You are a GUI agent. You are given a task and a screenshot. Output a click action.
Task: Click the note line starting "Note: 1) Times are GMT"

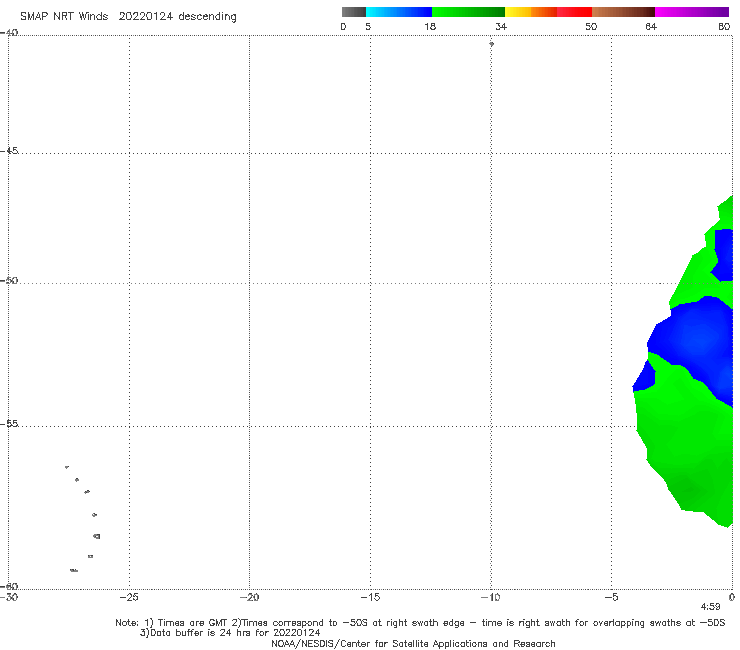tap(420, 623)
